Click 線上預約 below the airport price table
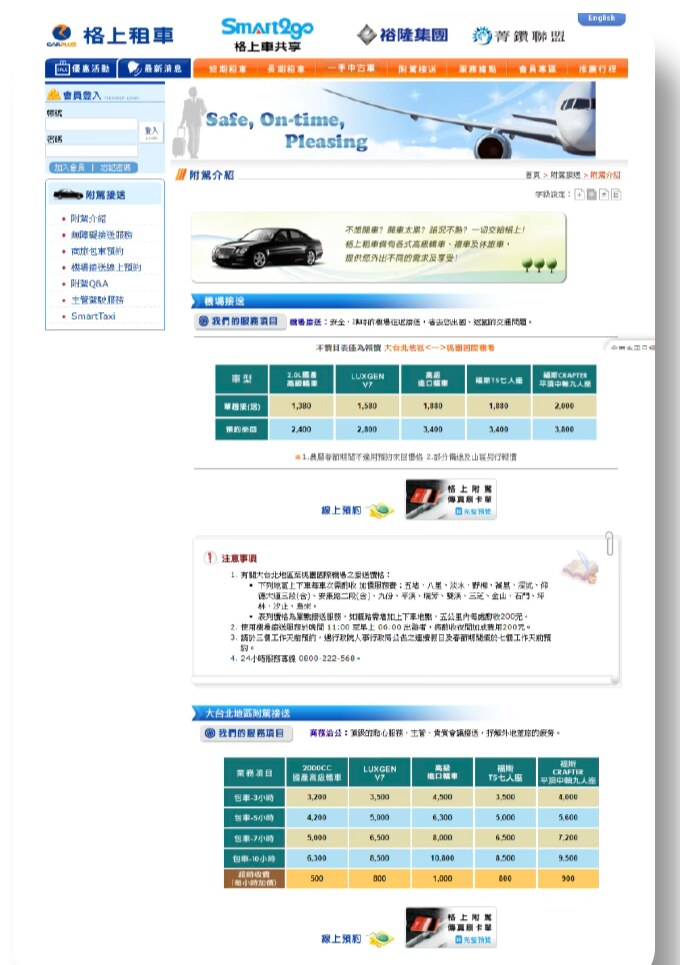Viewport: 680px width, 965px height. coord(341,510)
